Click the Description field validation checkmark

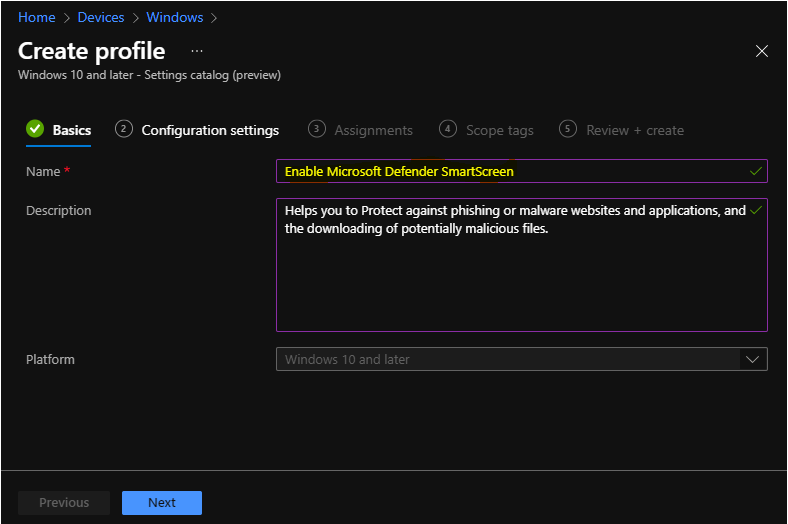point(755,210)
